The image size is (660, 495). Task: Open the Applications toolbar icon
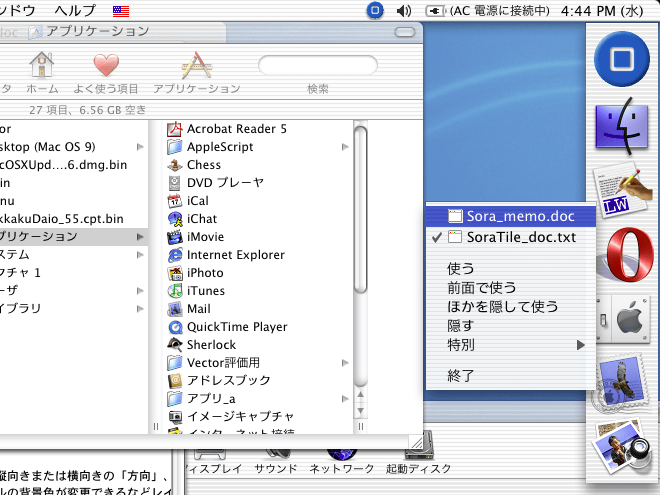click(x=197, y=65)
